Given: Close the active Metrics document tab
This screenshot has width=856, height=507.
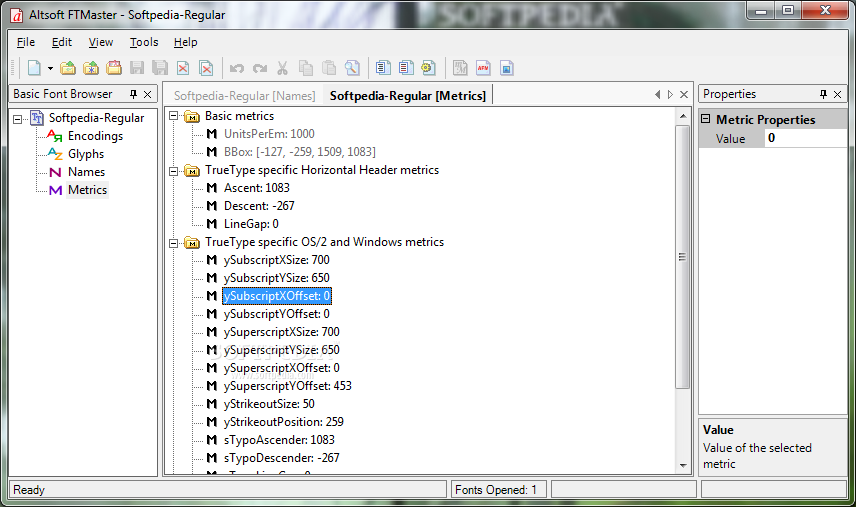Looking at the screenshot, I should 683,94.
